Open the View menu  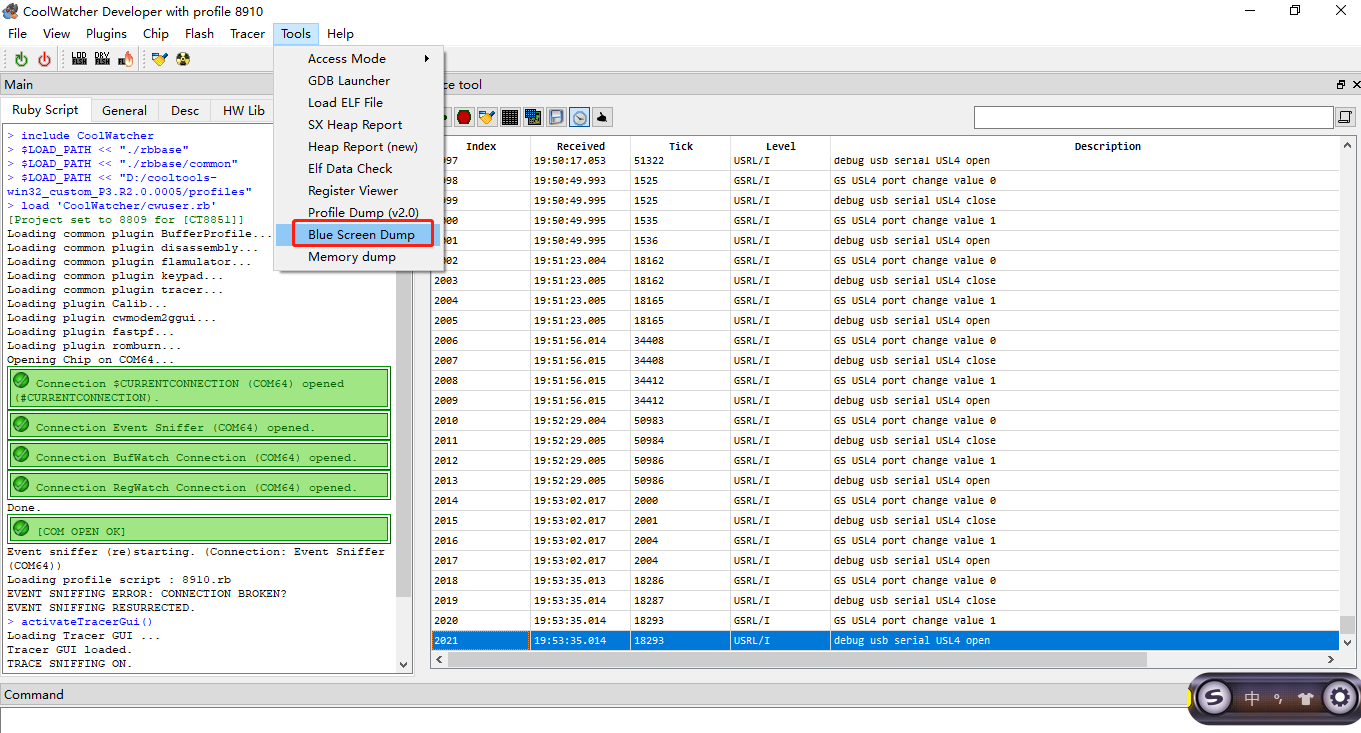point(57,33)
